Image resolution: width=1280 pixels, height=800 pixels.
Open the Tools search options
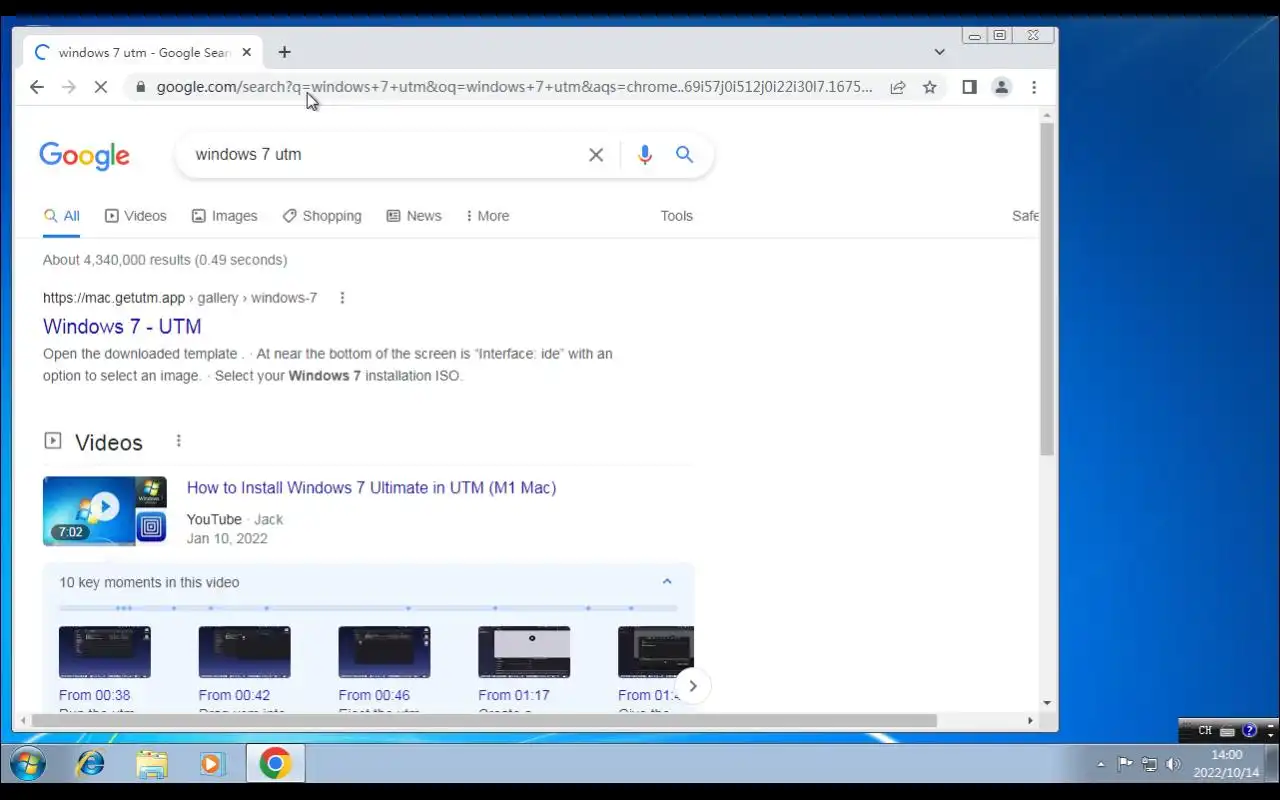pos(676,216)
